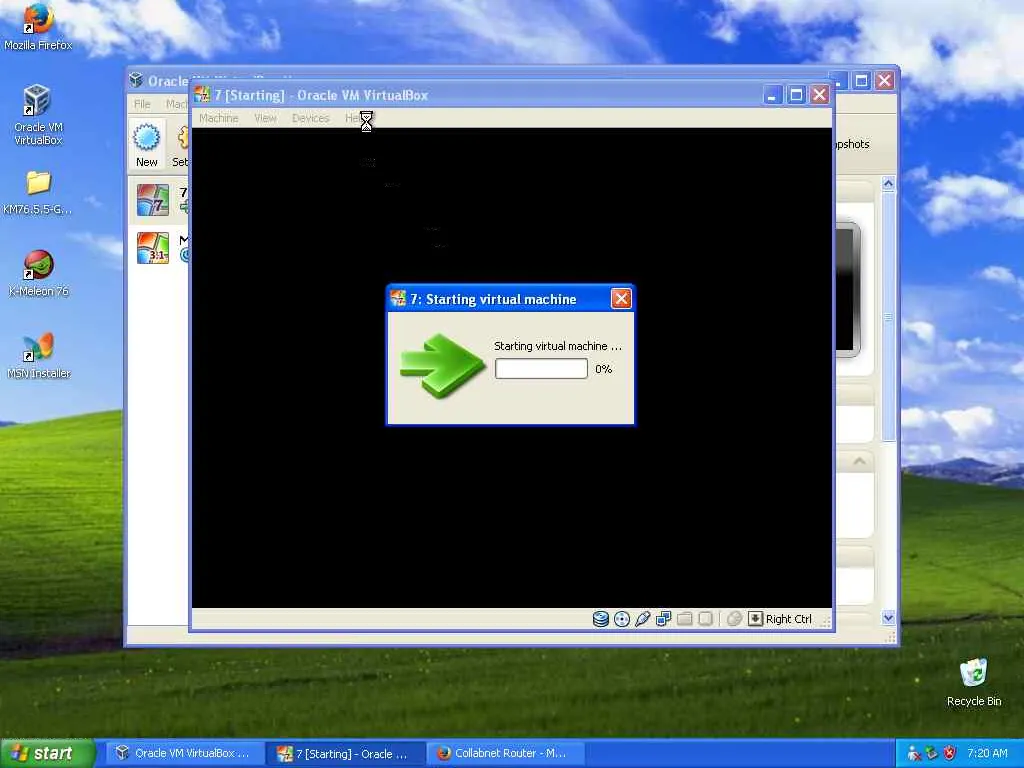Select the Windows 3.1 VM icon in list
The height and width of the screenshot is (768, 1024).
(x=153, y=248)
